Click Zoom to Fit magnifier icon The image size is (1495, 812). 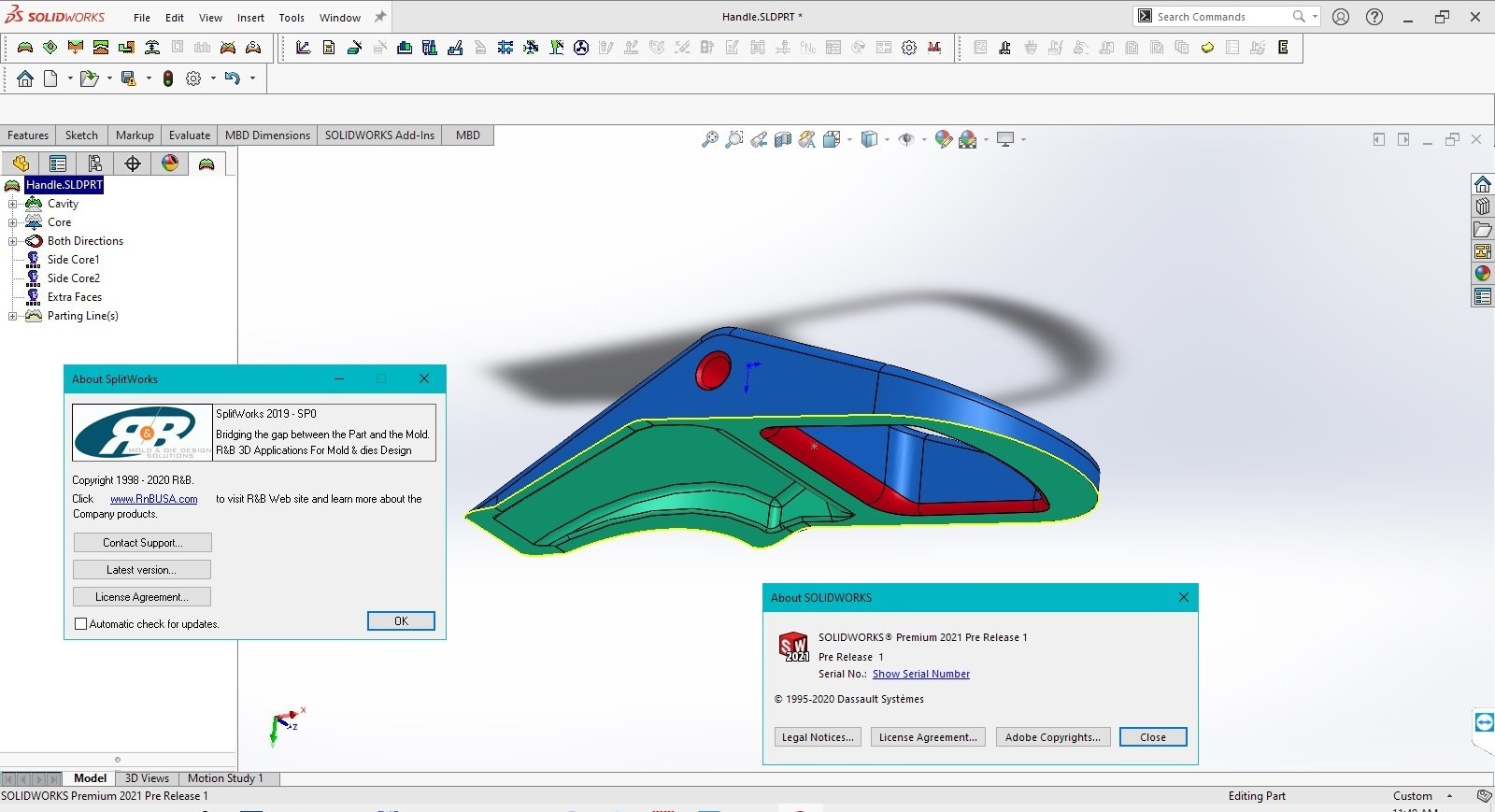point(710,139)
